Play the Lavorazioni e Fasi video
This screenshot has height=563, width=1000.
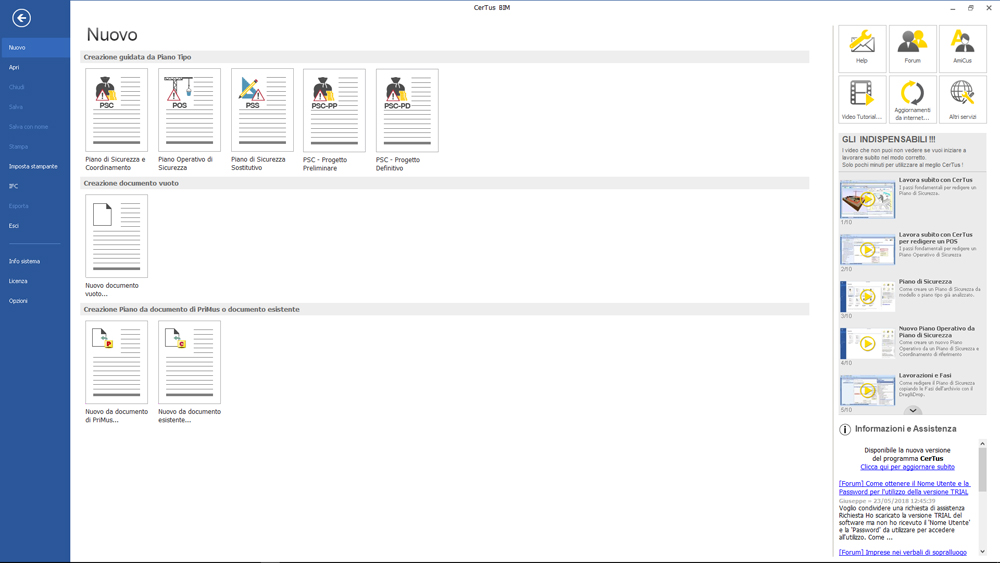pos(867,390)
